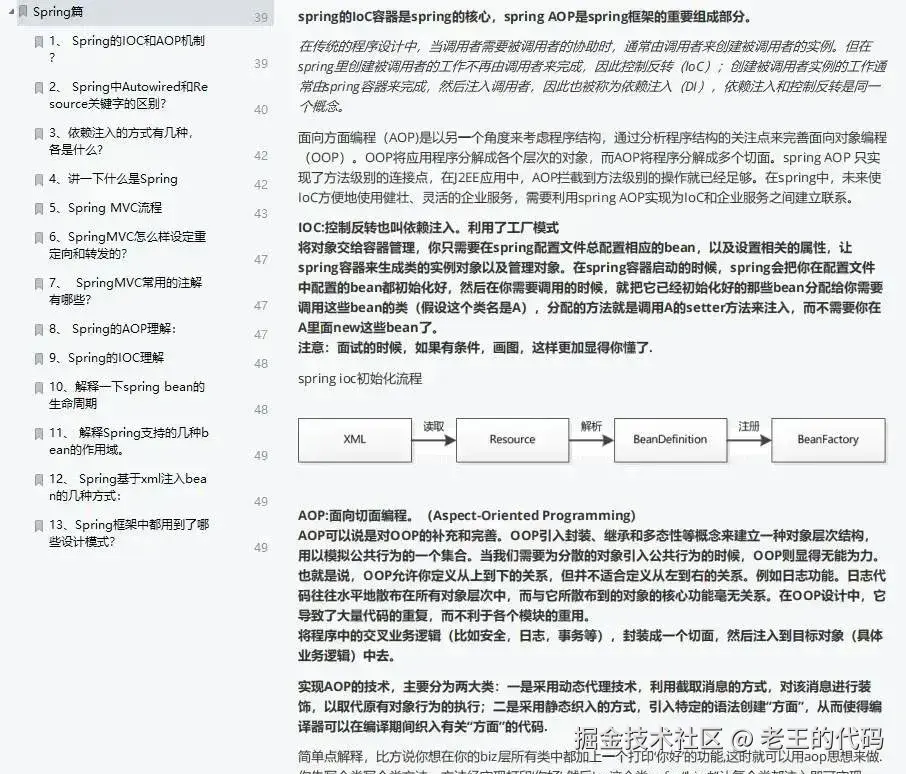
Task: Click bookmark icon for item 9 Spring的IOC理解
Action: (x=39, y=359)
